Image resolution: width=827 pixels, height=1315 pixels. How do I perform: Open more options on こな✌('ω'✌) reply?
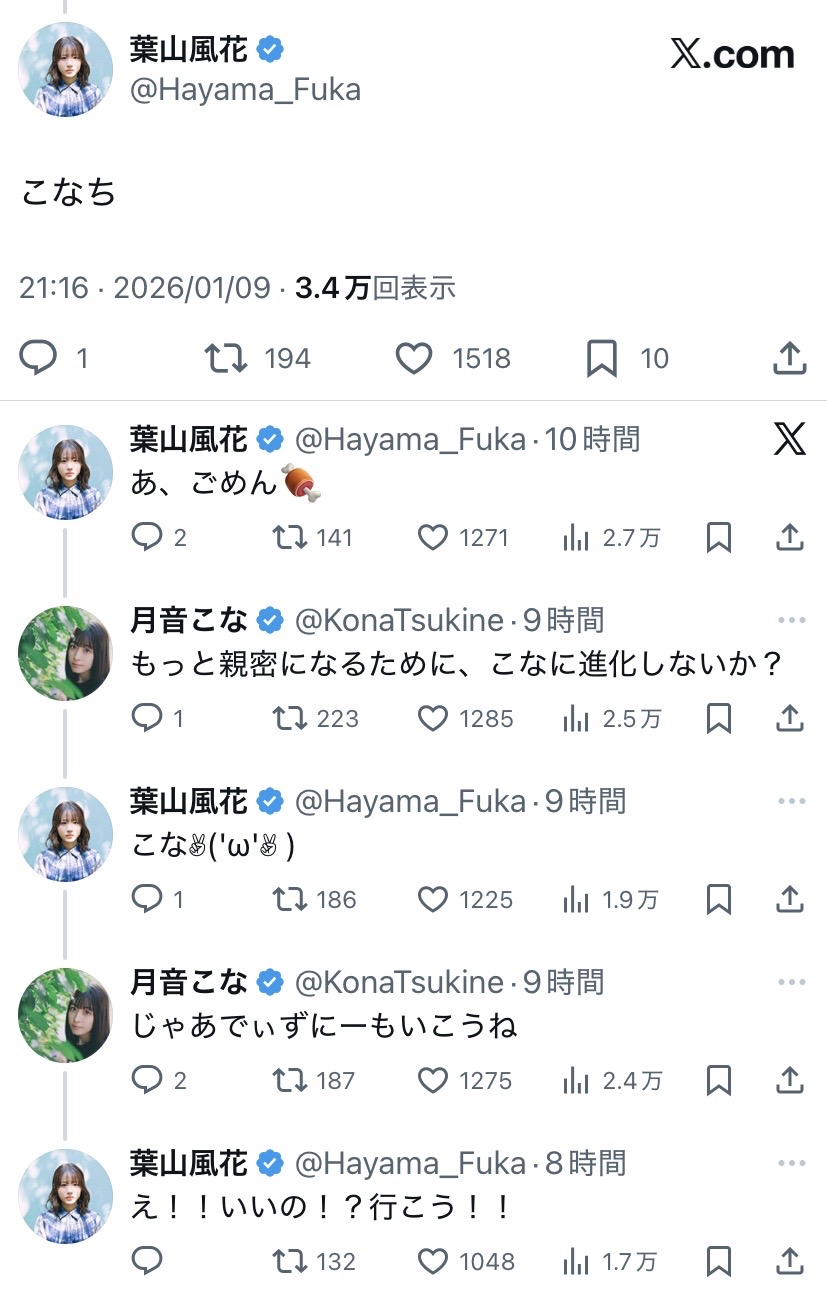[x=791, y=802]
